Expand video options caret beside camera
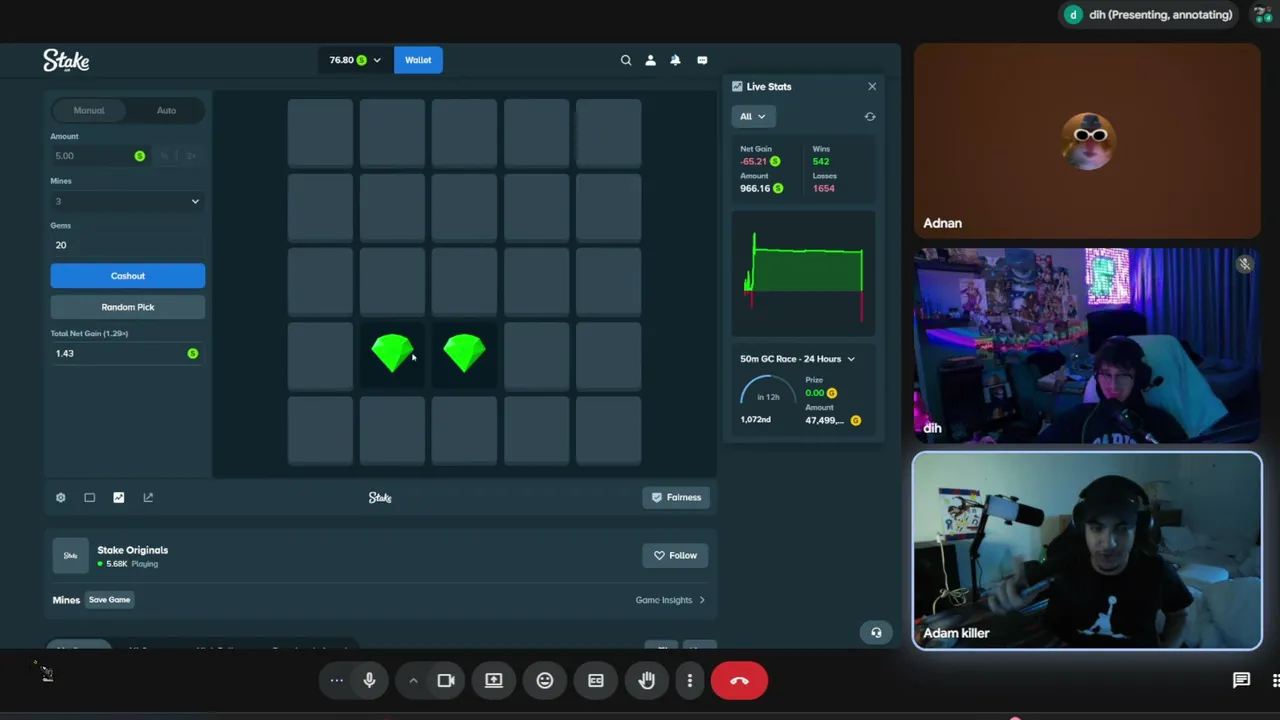Screen dimensions: 1280x720 pos(413,681)
